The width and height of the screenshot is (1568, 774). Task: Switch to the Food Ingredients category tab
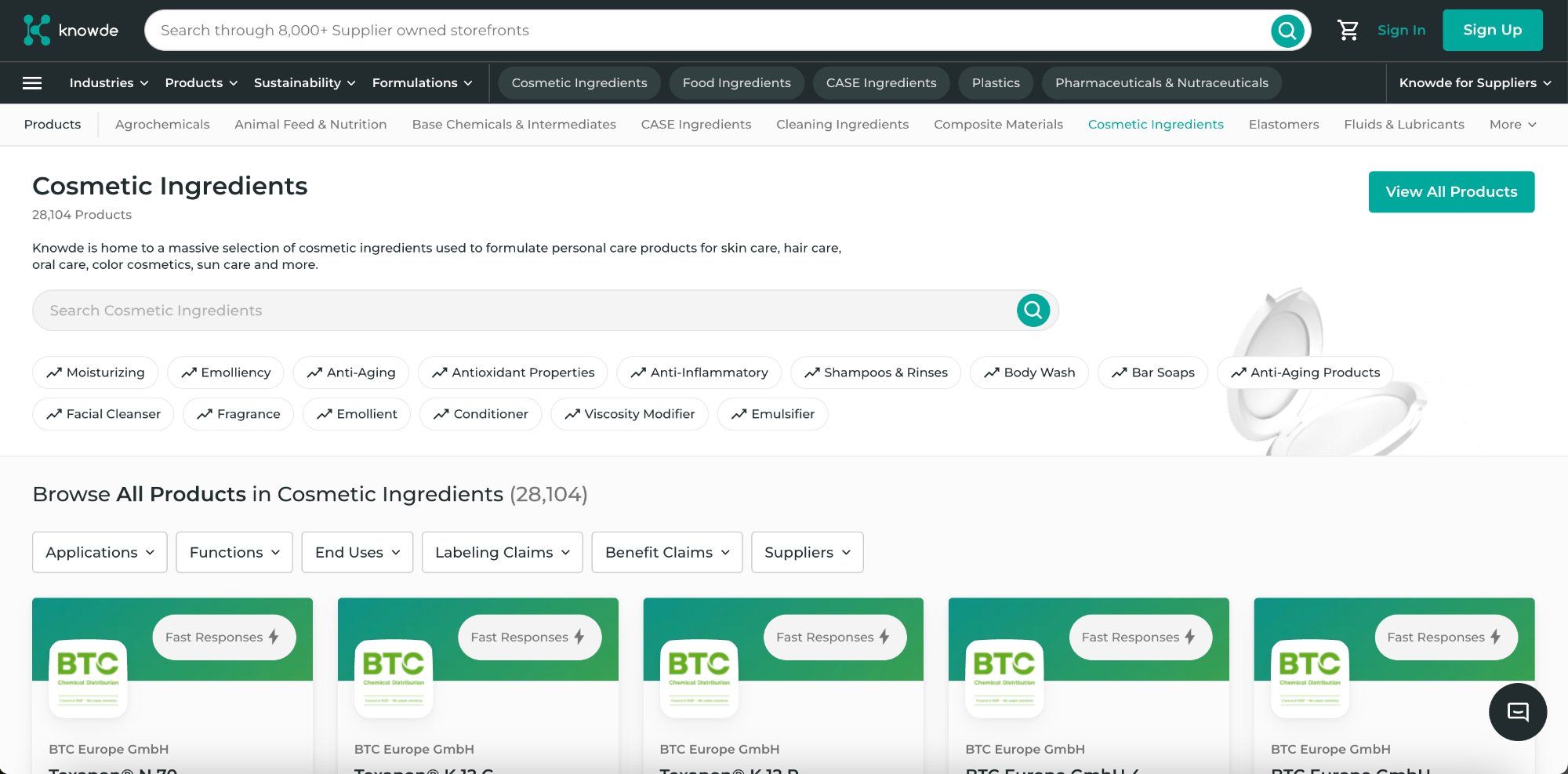click(736, 82)
